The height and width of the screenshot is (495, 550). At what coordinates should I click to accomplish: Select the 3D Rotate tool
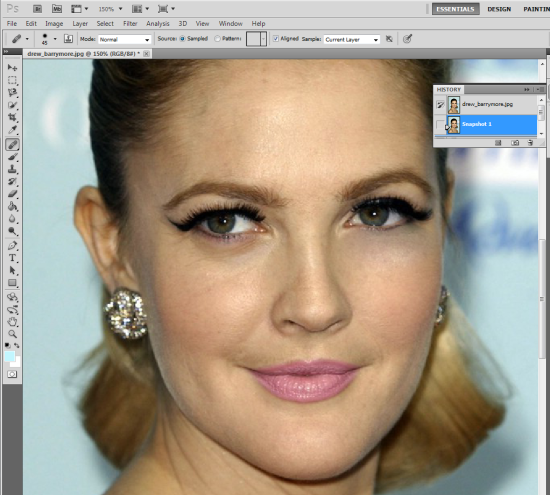pos(12,297)
